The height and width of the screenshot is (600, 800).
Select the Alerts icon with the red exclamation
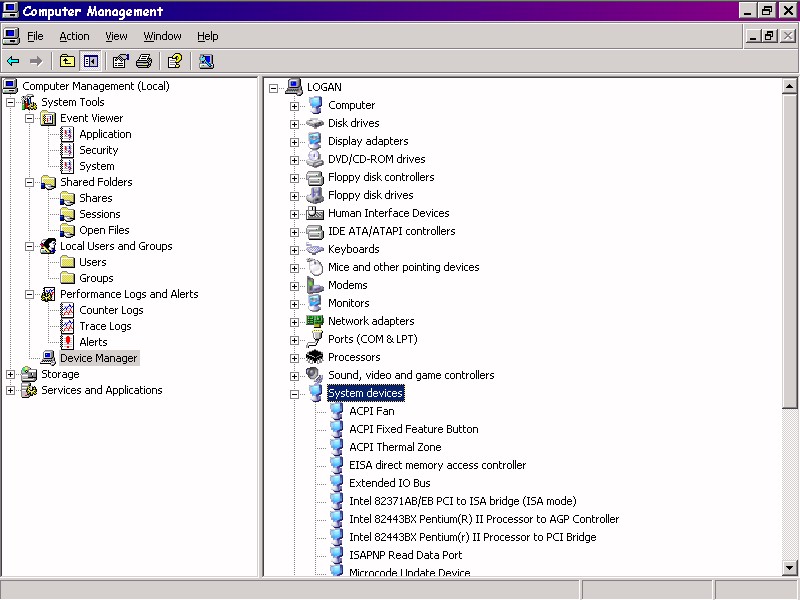tap(67, 342)
